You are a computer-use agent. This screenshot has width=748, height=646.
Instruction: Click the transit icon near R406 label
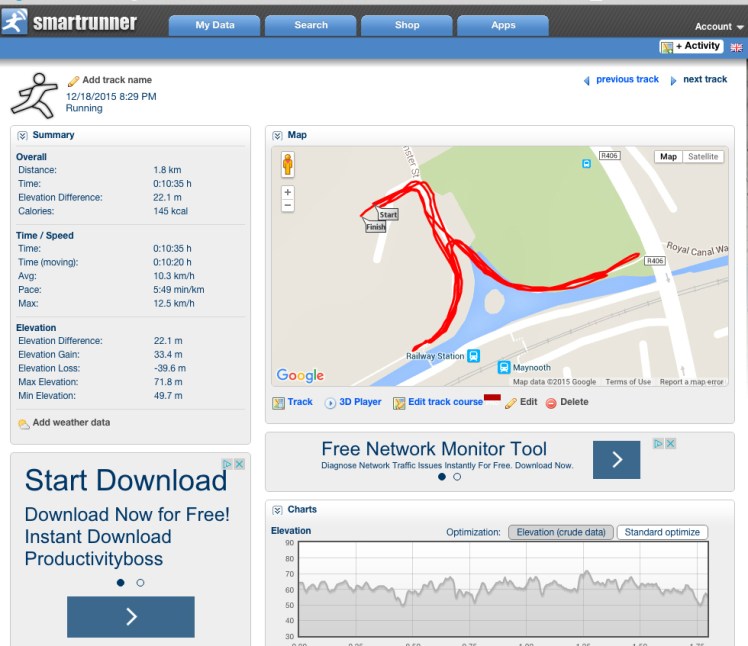[586, 164]
